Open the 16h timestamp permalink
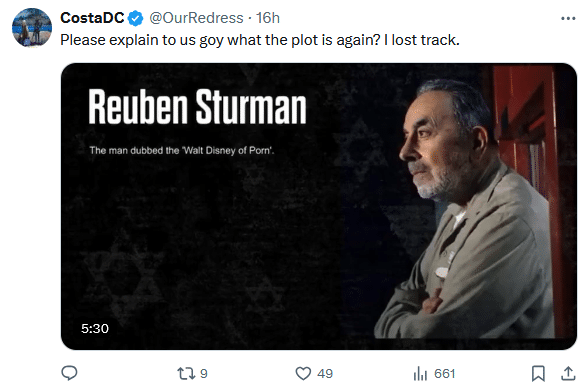Viewport: 588px width, 391px height. tap(268, 18)
